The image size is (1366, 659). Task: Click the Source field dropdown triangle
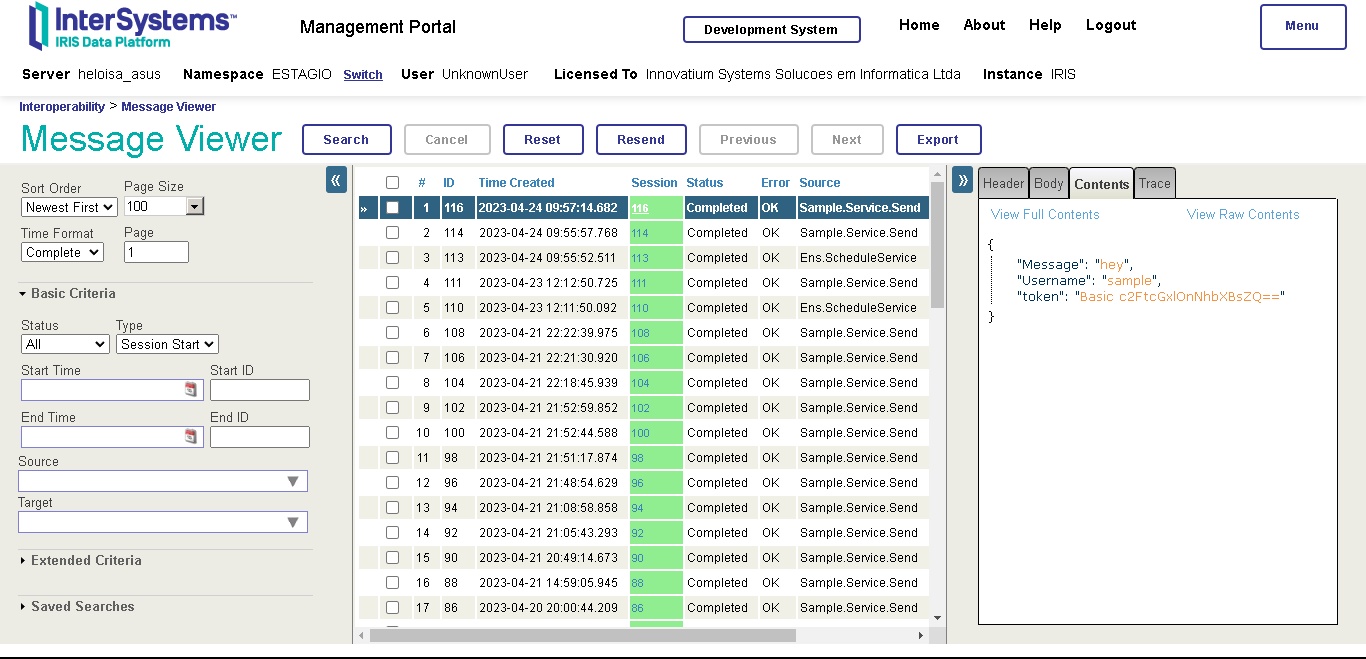[x=293, y=482]
